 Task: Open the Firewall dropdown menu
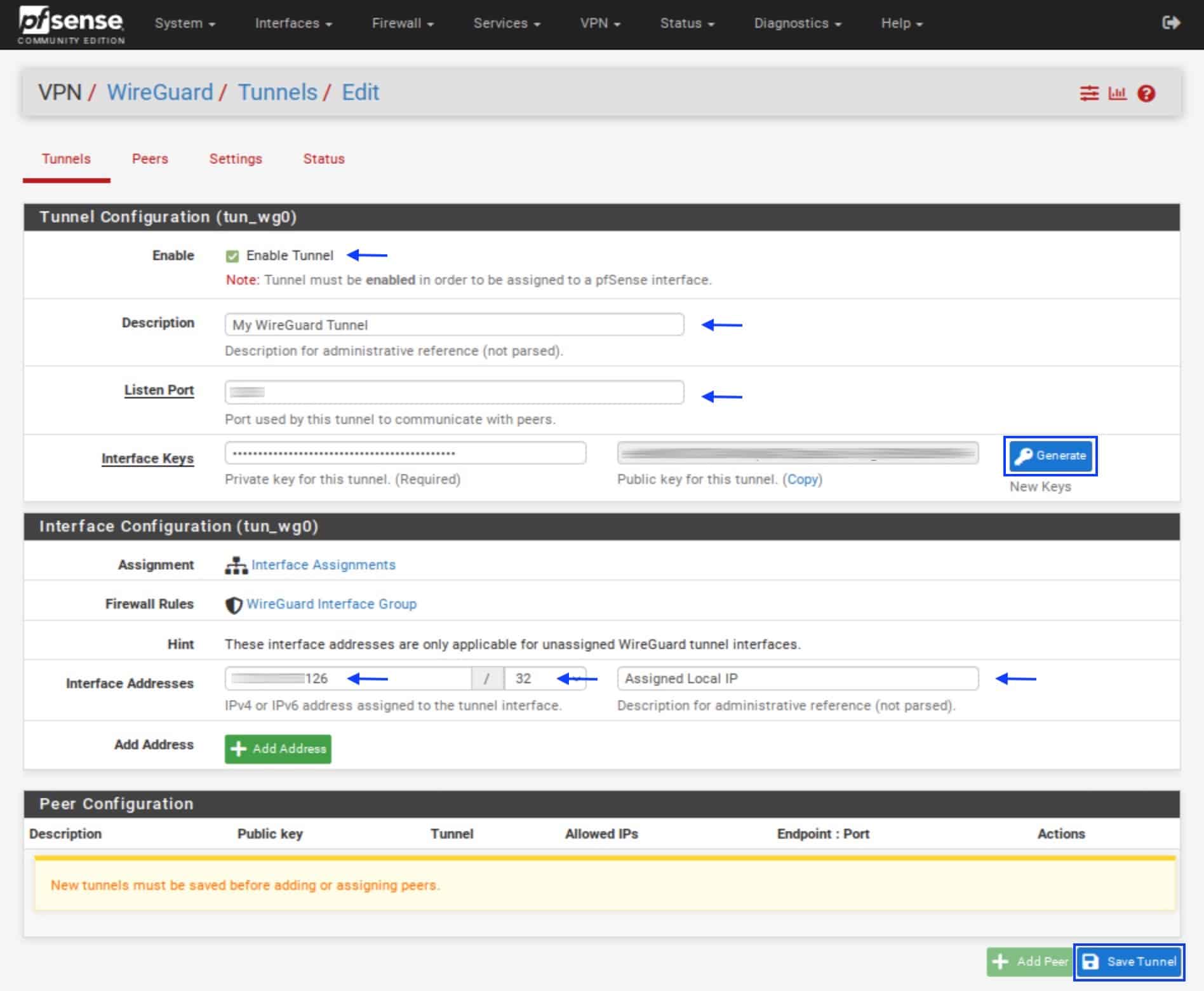pyautogui.click(x=403, y=24)
